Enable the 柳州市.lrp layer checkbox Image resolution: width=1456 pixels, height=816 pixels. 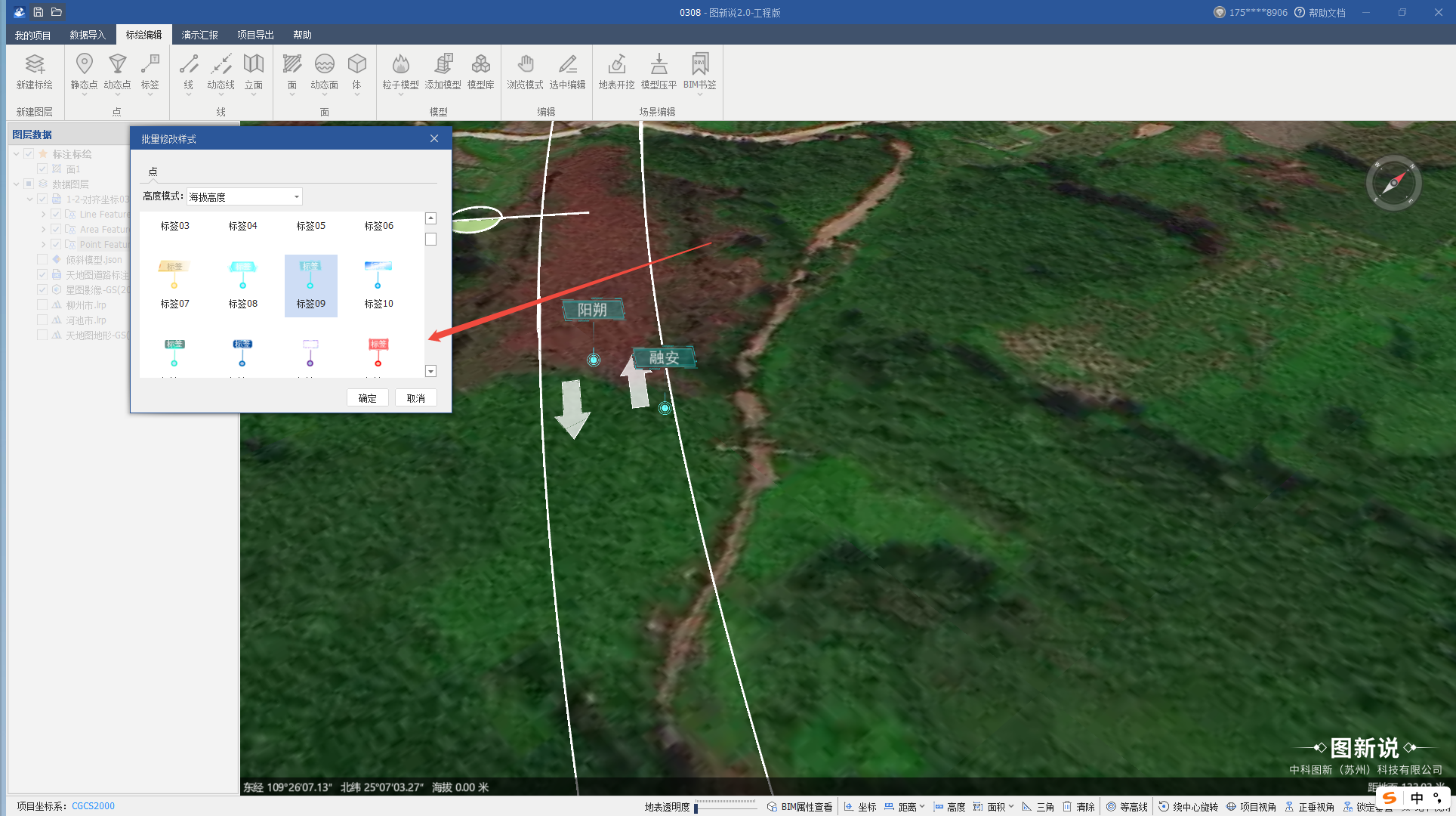tap(43, 305)
